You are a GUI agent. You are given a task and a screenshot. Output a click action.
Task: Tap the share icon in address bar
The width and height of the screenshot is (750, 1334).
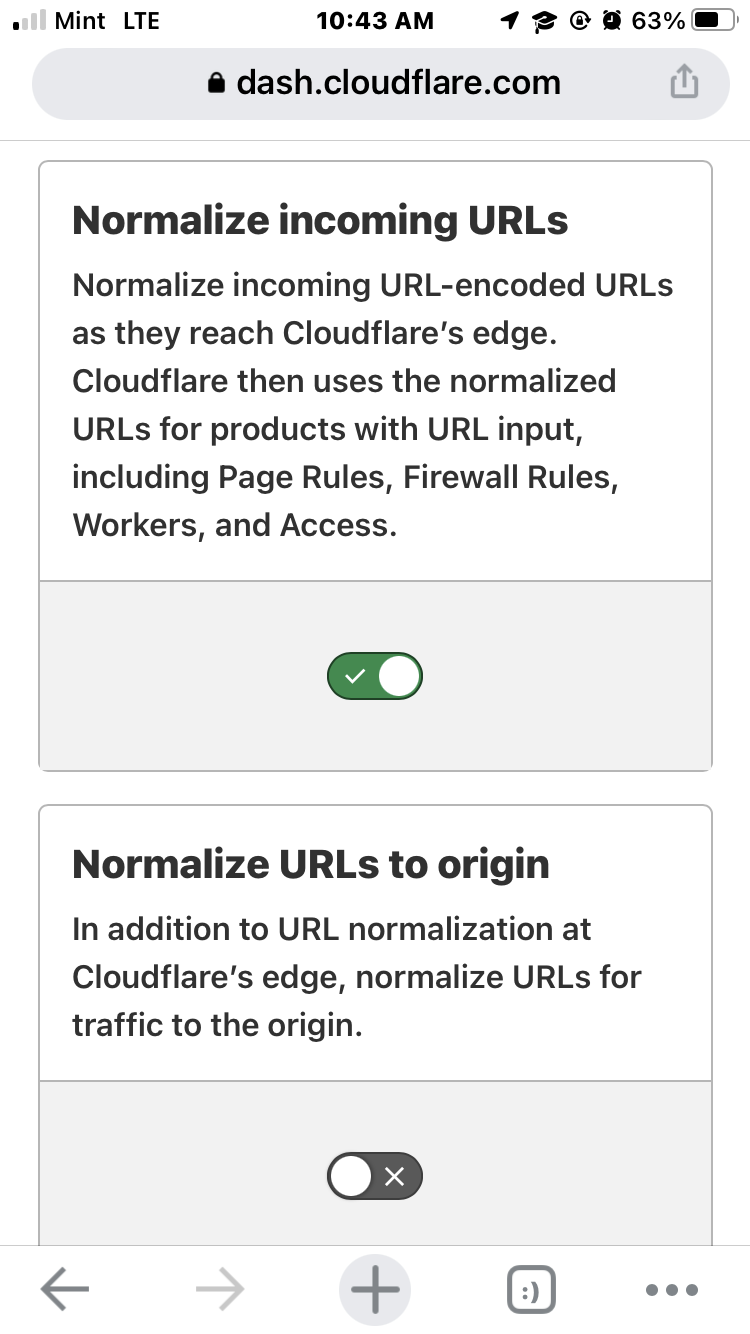pos(683,83)
